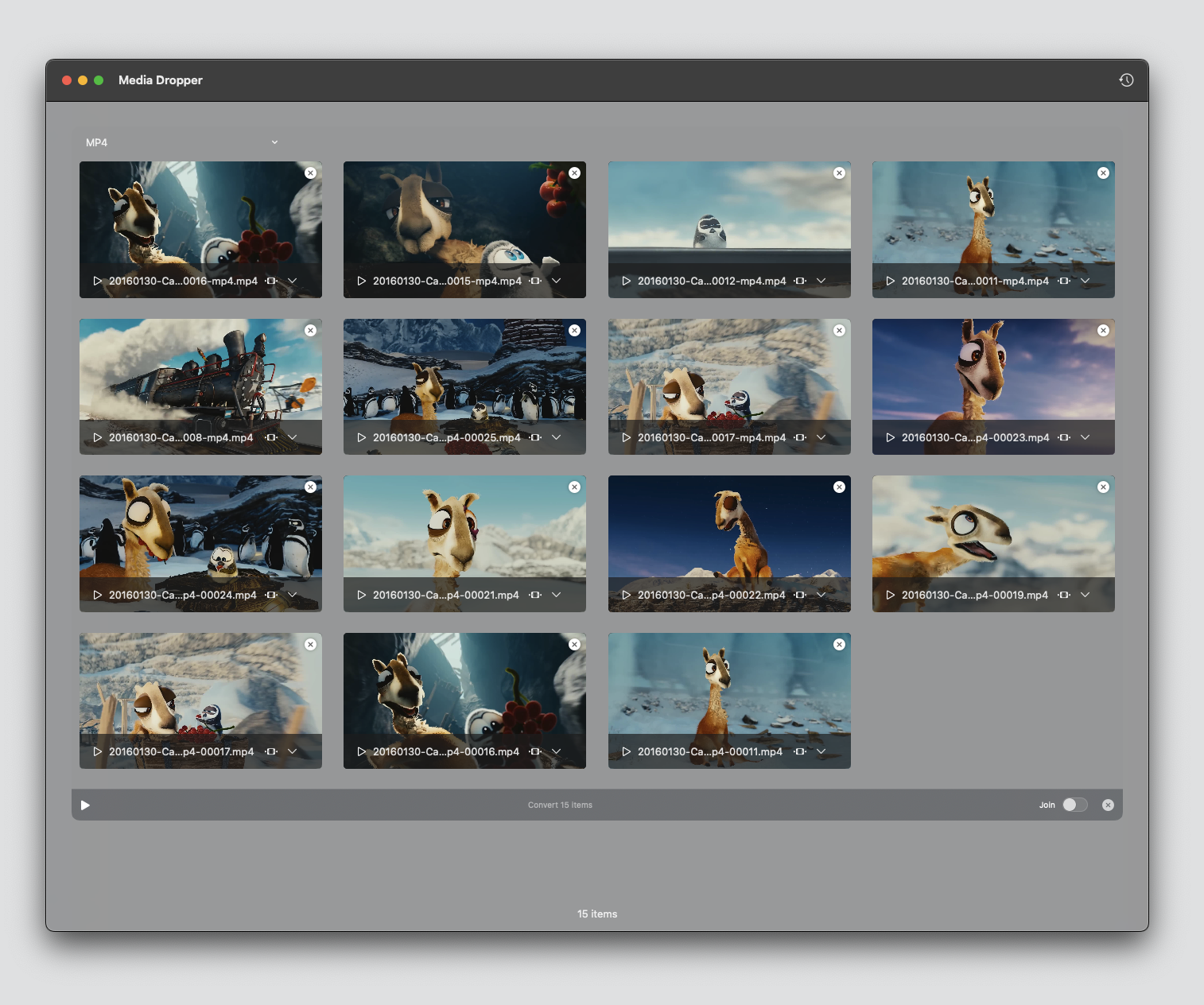Remove 0011-mp4.mp4 from the list

1103,173
